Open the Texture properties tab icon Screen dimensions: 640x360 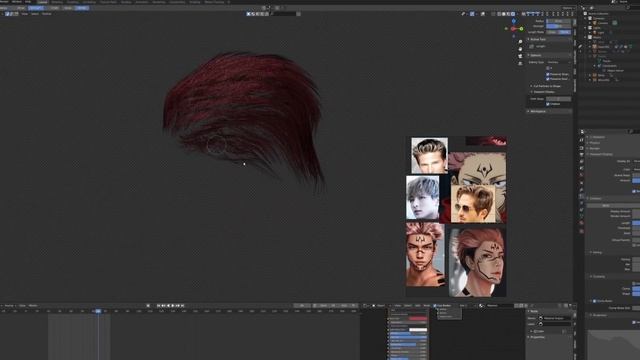pos(582,231)
